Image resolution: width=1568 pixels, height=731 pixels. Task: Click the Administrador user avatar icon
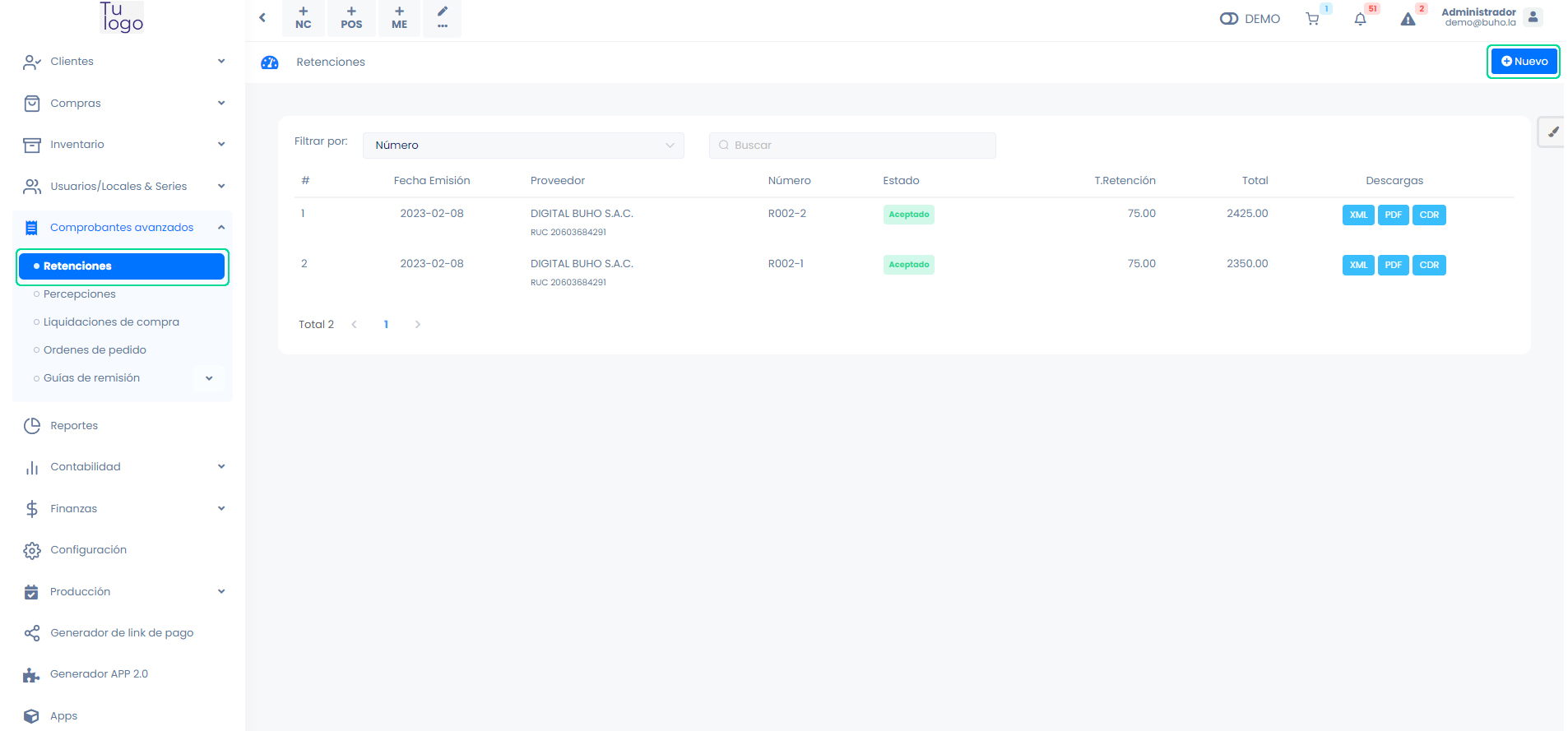(1533, 17)
